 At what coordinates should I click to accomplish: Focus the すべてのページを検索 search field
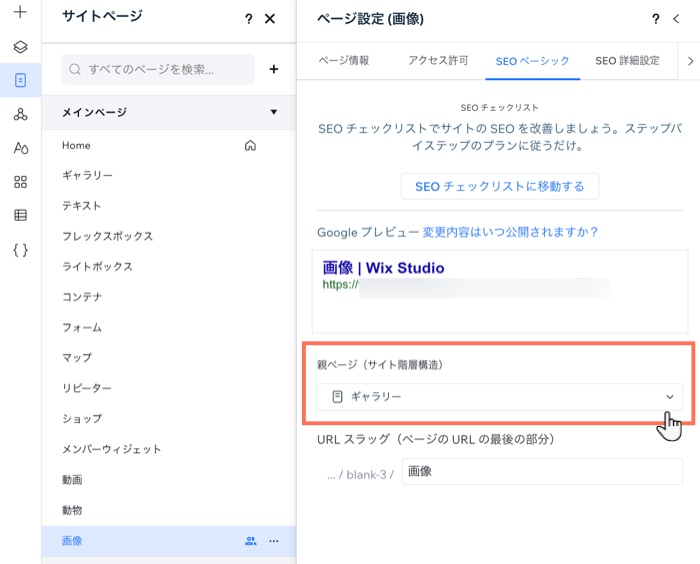[x=158, y=69]
